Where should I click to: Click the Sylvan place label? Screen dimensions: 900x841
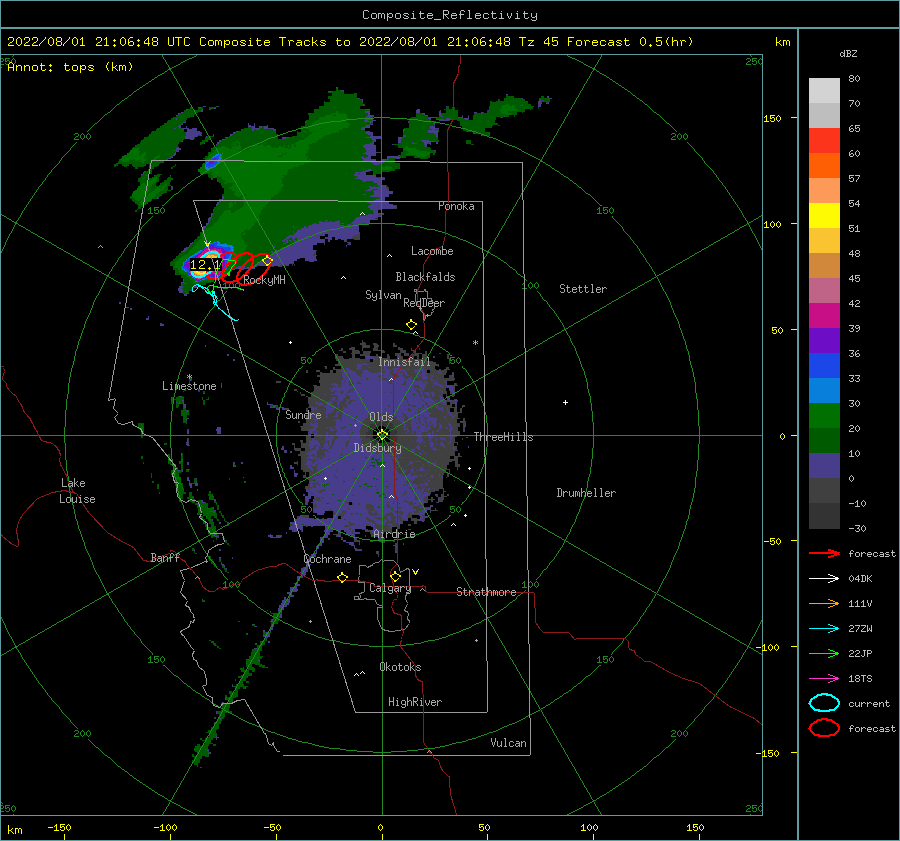(383, 295)
